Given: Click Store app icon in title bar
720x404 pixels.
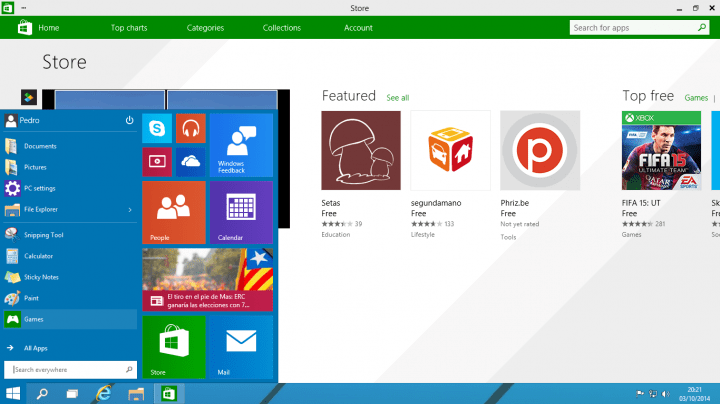Looking at the screenshot, I should pyautogui.click(x=7, y=8).
